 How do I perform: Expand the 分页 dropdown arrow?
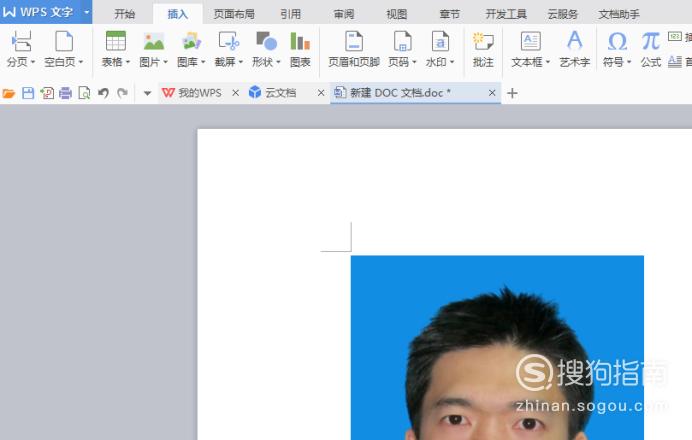click(x=33, y=62)
